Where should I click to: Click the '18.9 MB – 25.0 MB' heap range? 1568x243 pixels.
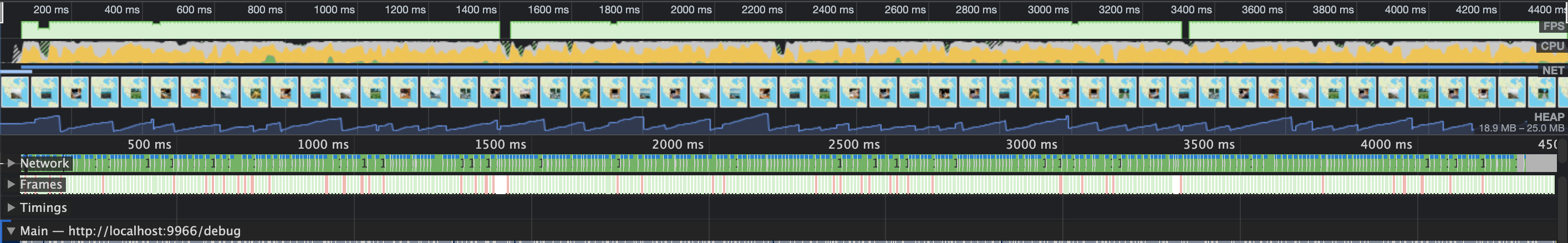(x=1521, y=128)
